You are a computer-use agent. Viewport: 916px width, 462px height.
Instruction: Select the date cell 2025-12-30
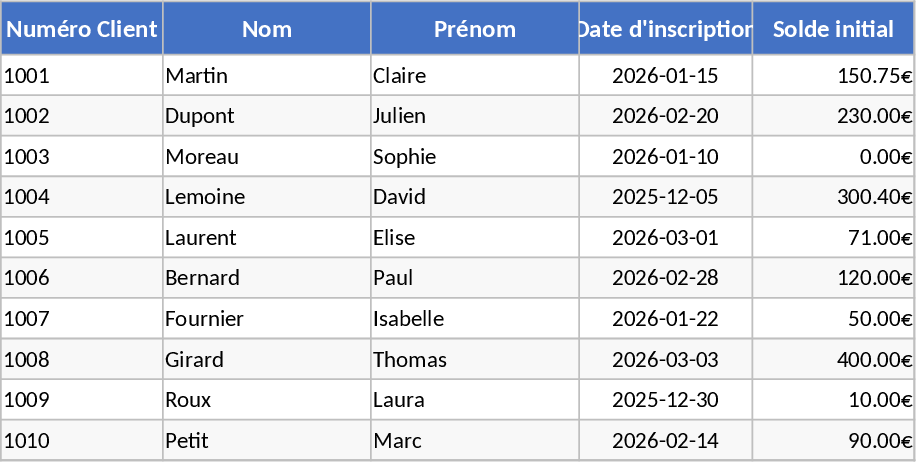point(665,400)
